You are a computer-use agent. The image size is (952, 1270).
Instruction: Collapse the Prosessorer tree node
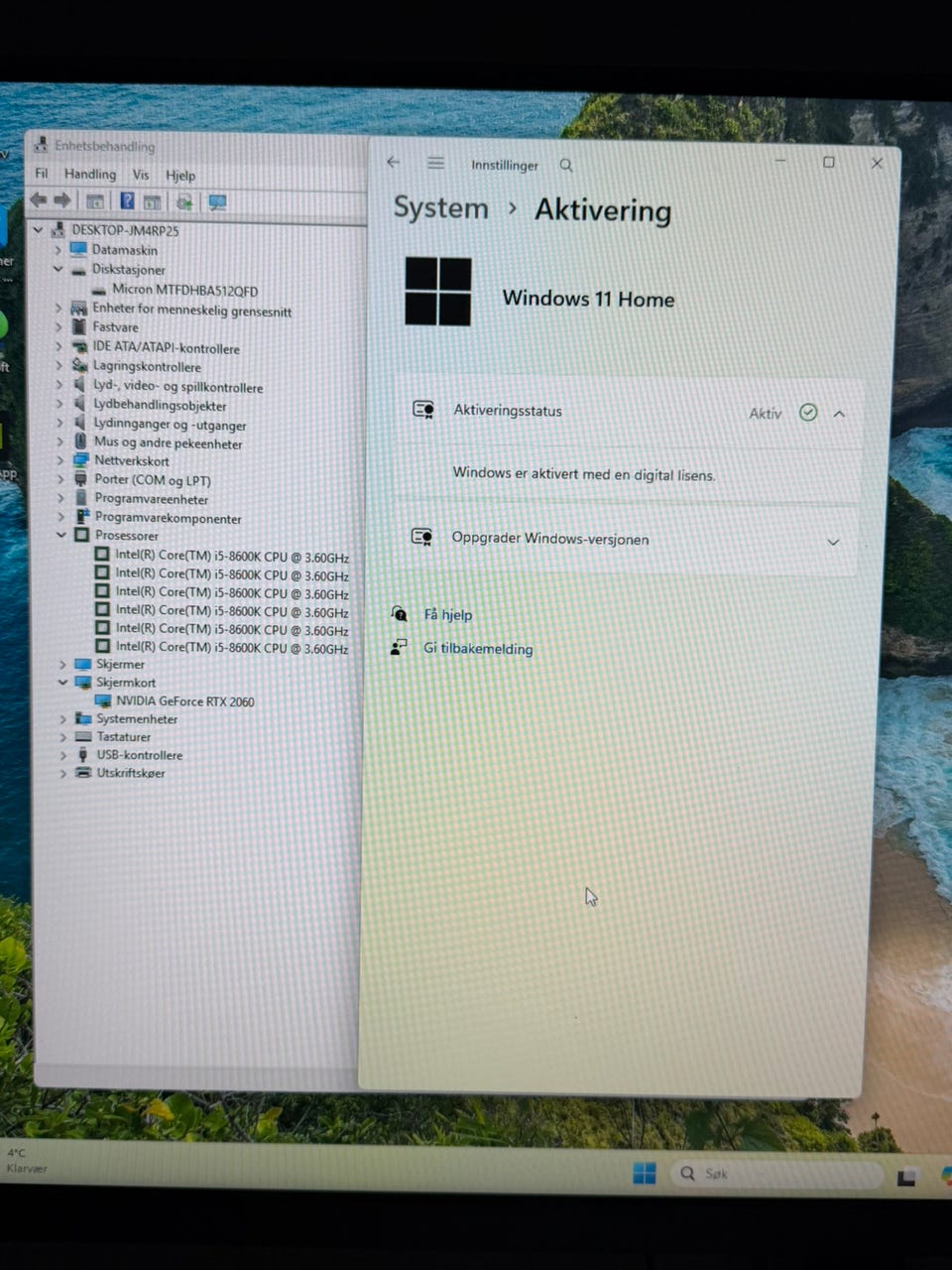click(60, 535)
